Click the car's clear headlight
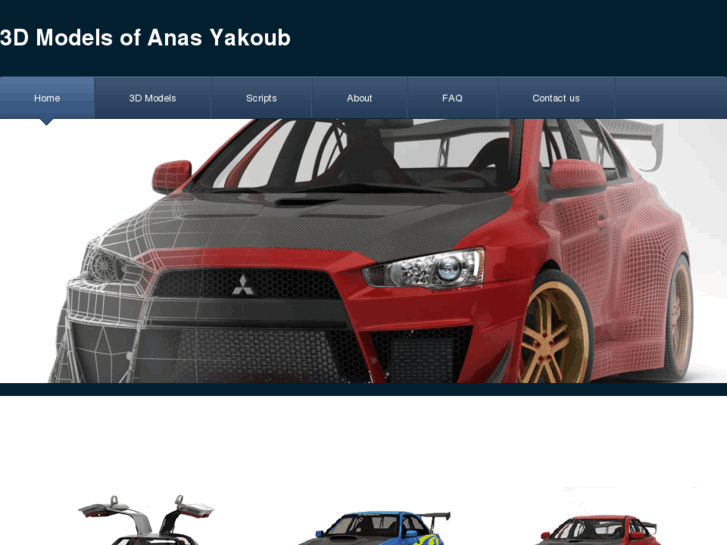727x545 pixels. coord(424,269)
